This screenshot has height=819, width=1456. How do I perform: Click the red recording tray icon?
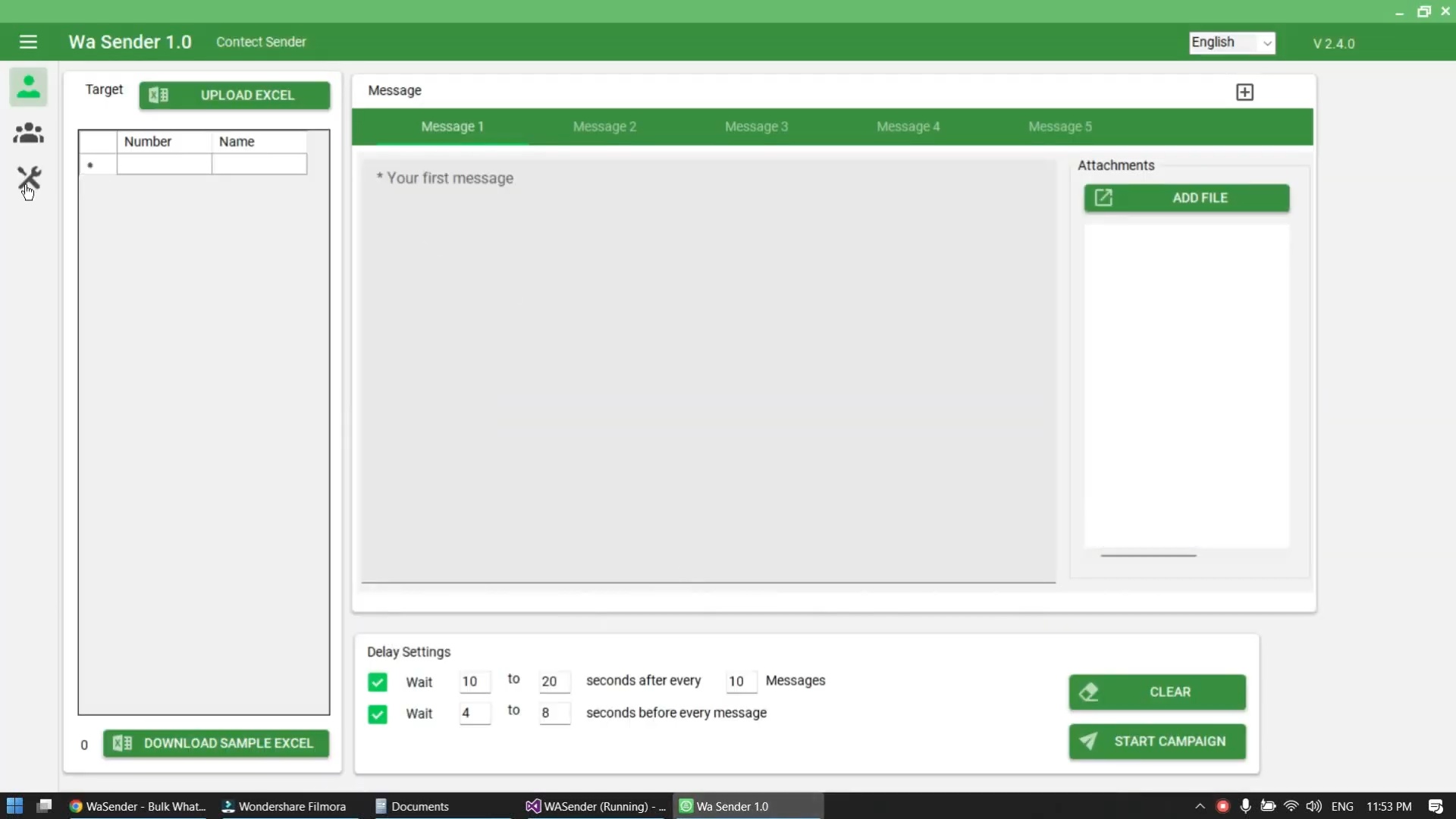point(1222,806)
